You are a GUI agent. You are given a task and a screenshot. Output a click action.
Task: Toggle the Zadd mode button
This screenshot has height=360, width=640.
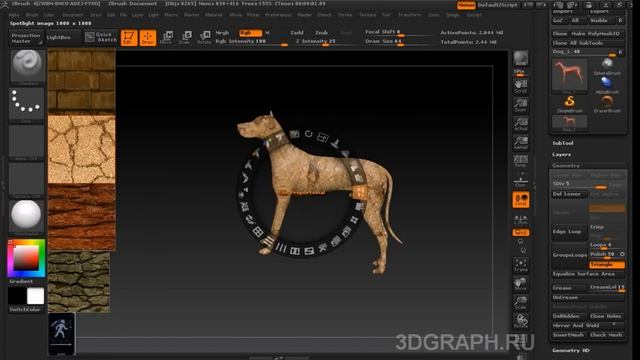tap(297, 33)
